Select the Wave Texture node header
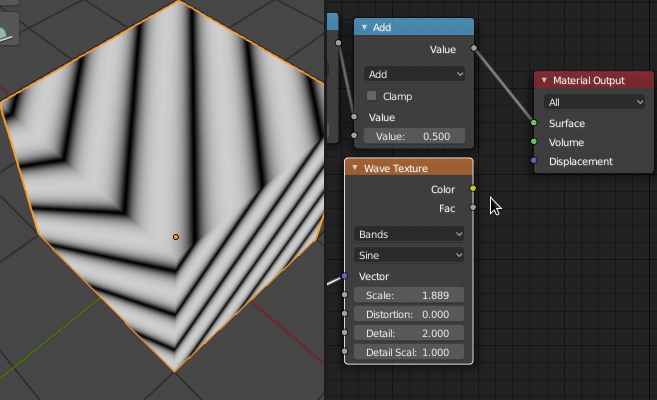 tap(409, 168)
